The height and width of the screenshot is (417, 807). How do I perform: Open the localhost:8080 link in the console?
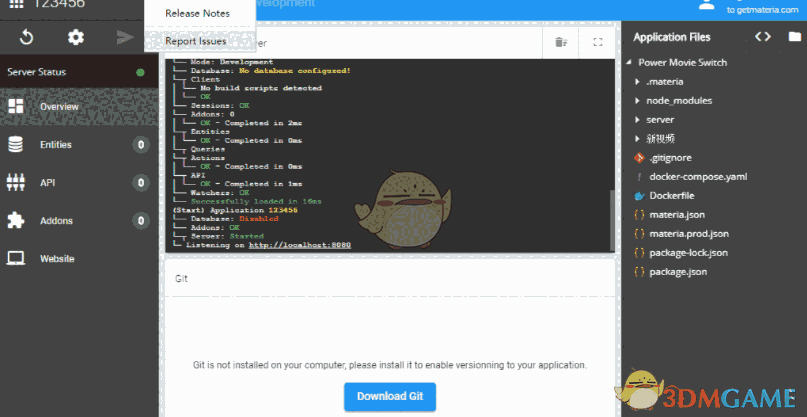tap(300, 245)
